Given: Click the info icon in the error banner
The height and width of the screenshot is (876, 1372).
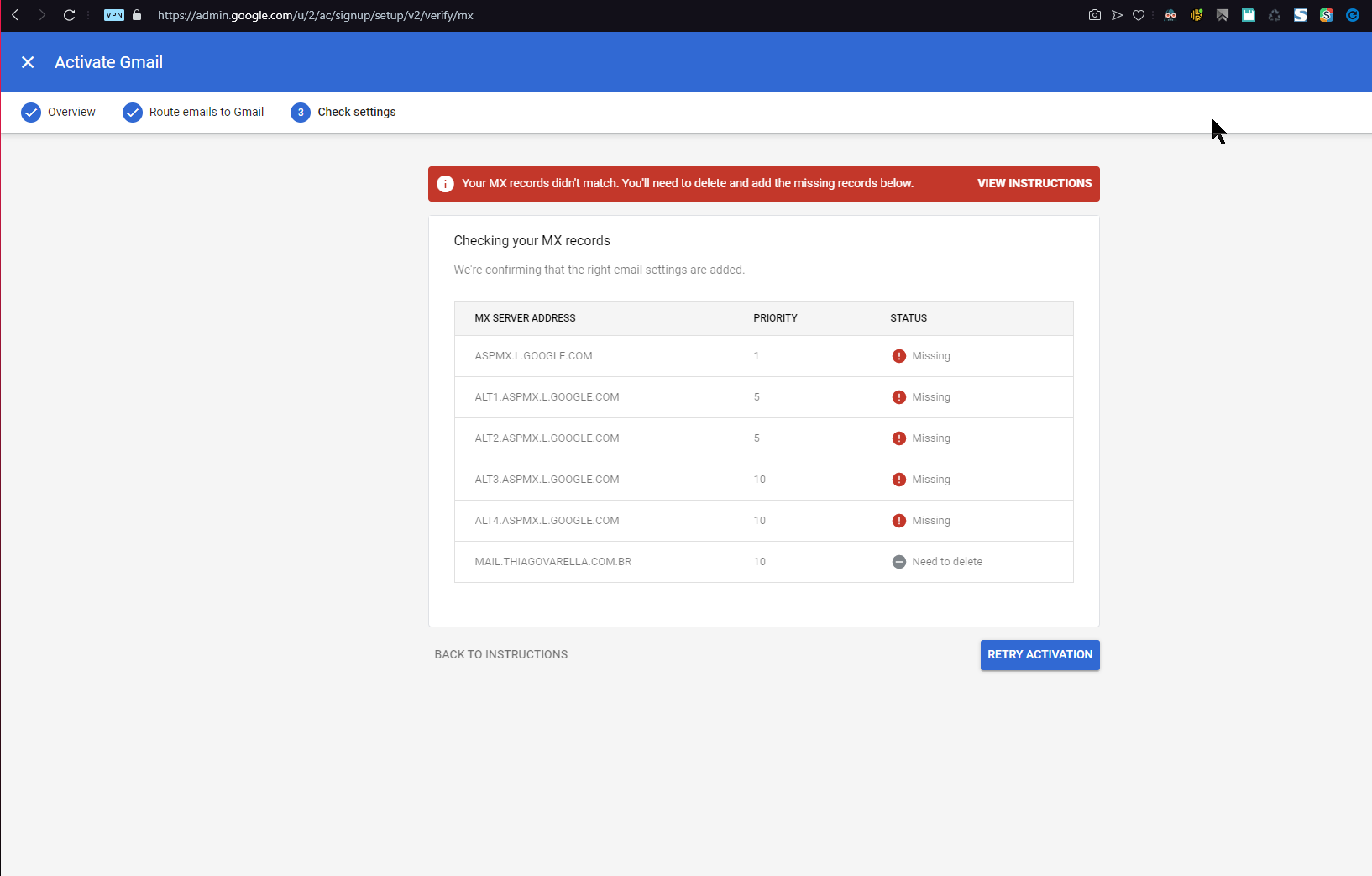Looking at the screenshot, I should 446,184.
